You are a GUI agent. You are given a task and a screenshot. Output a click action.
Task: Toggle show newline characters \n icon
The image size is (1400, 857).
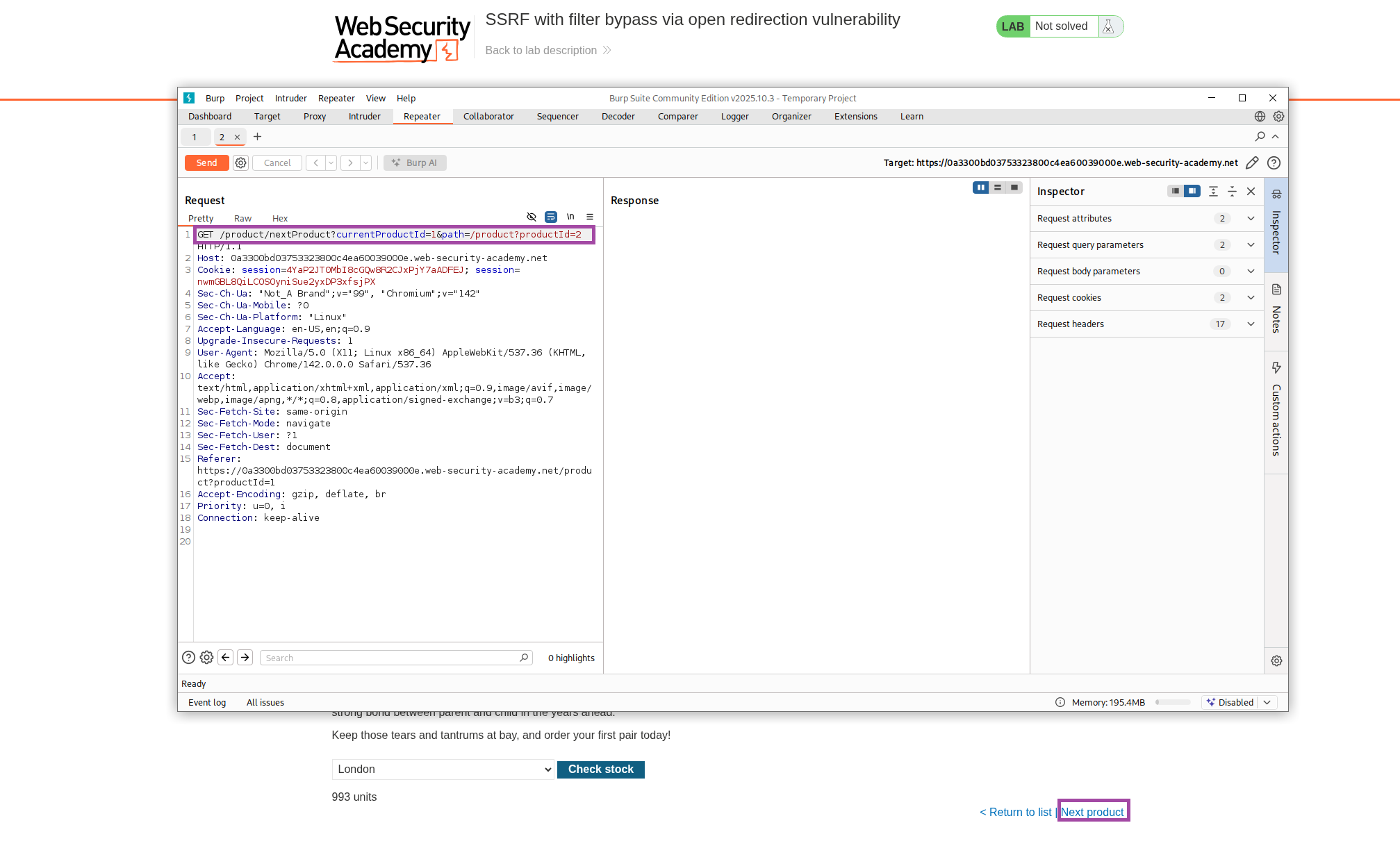(570, 217)
